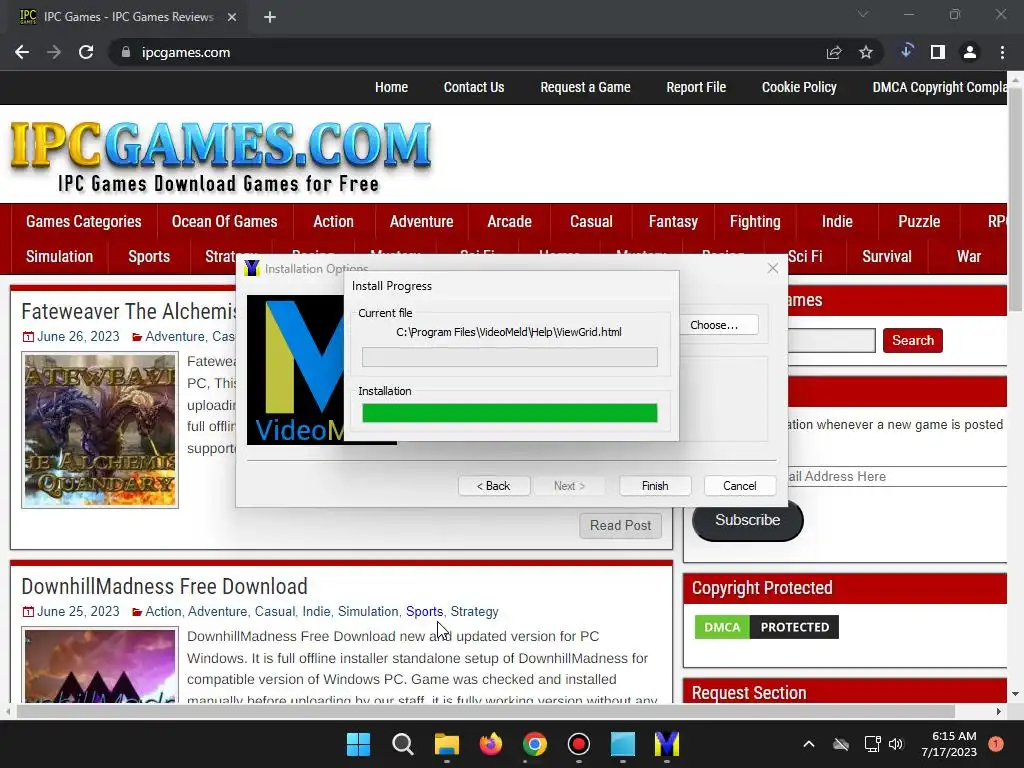Select the Action category

coord(334,221)
